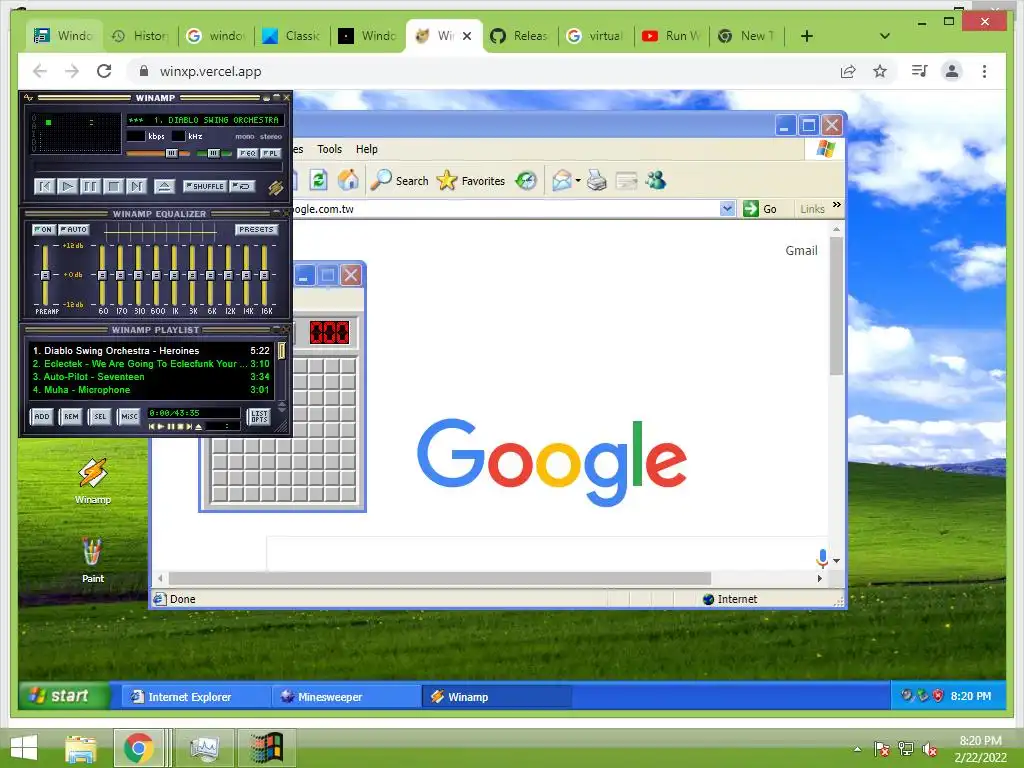Pause playback in the Winamp main window
The image size is (1024, 768).
click(90, 187)
